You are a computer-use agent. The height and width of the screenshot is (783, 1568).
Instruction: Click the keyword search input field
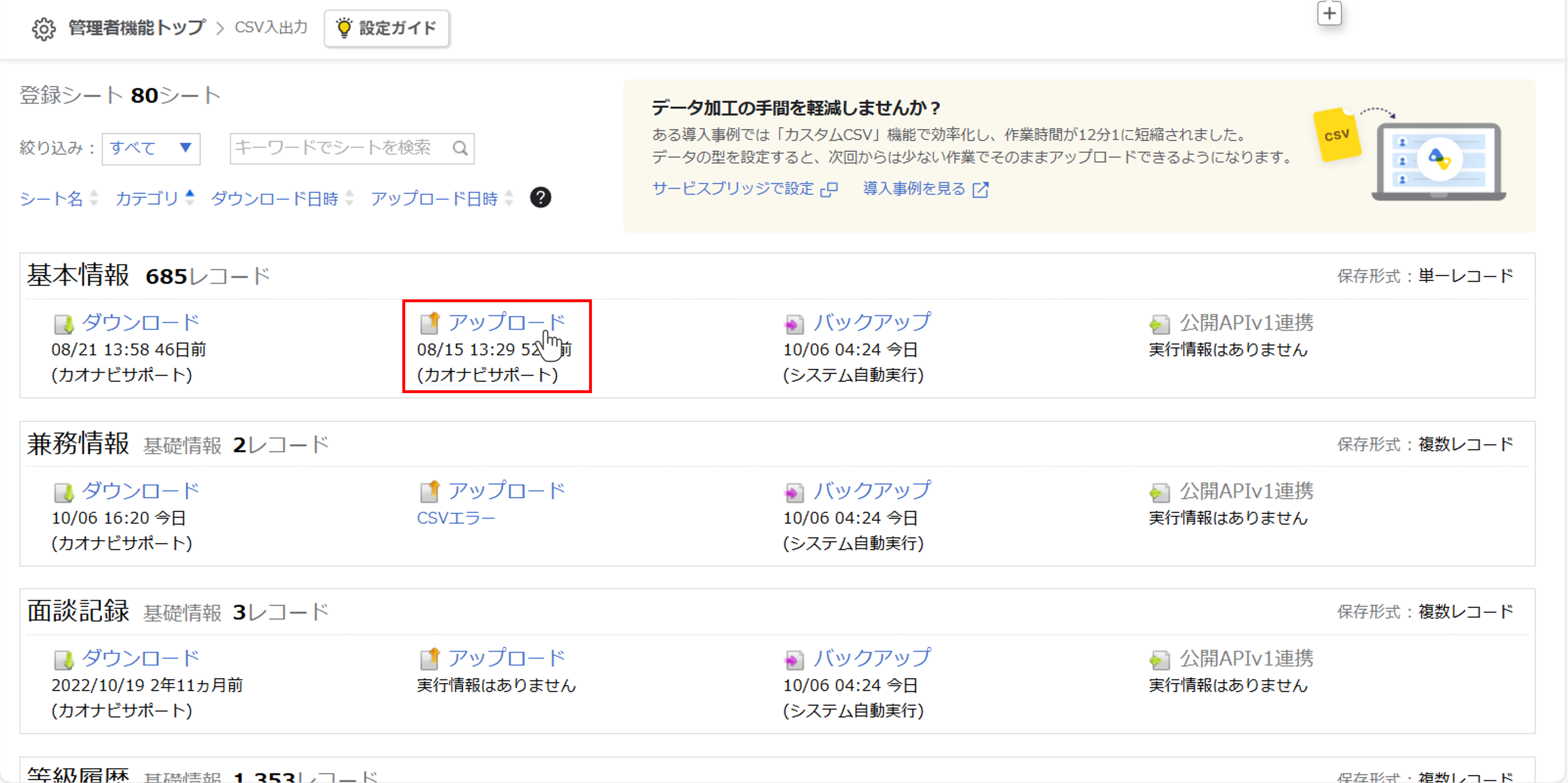tap(341, 148)
